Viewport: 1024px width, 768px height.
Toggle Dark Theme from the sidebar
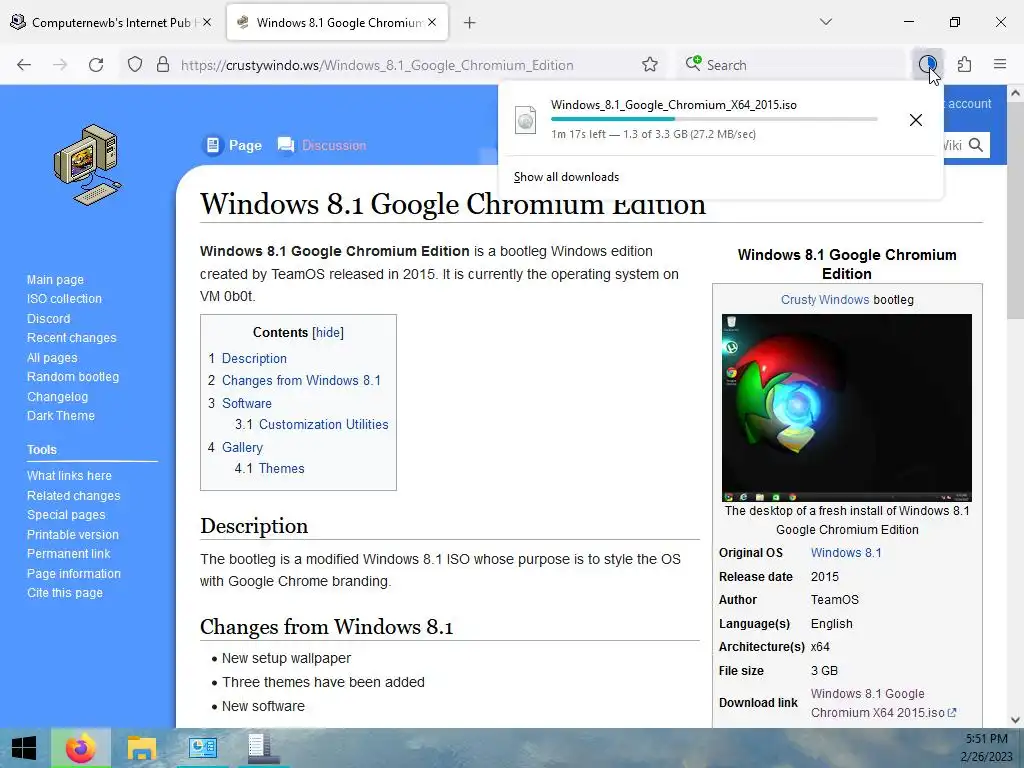[x=61, y=415]
